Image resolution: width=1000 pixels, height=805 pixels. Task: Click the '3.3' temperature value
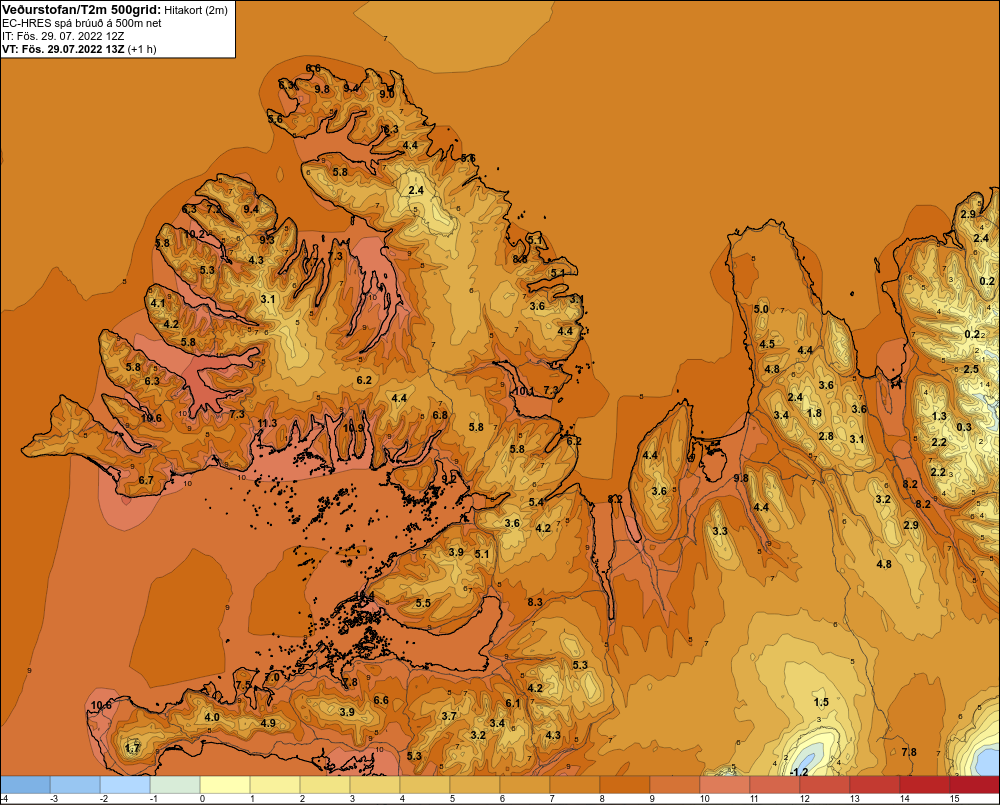719,531
